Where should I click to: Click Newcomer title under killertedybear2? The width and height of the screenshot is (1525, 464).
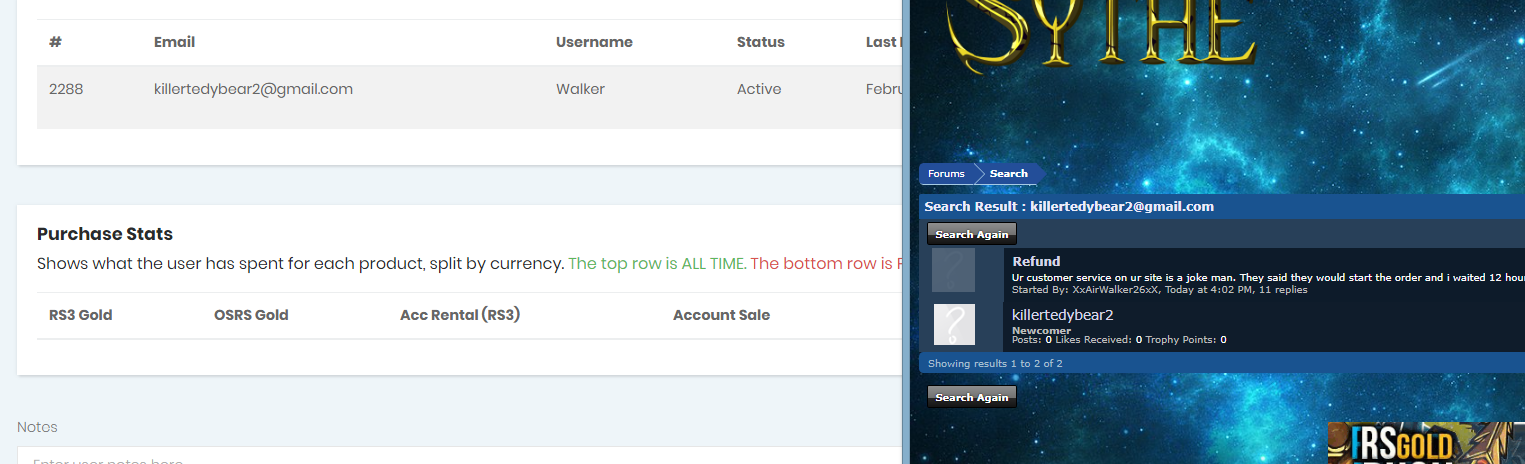click(1041, 330)
